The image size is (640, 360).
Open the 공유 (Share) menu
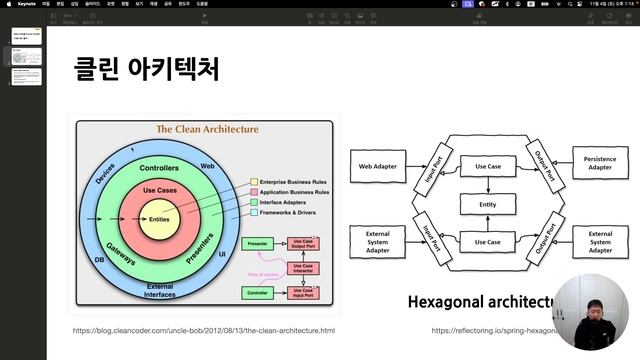pos(168,4)
